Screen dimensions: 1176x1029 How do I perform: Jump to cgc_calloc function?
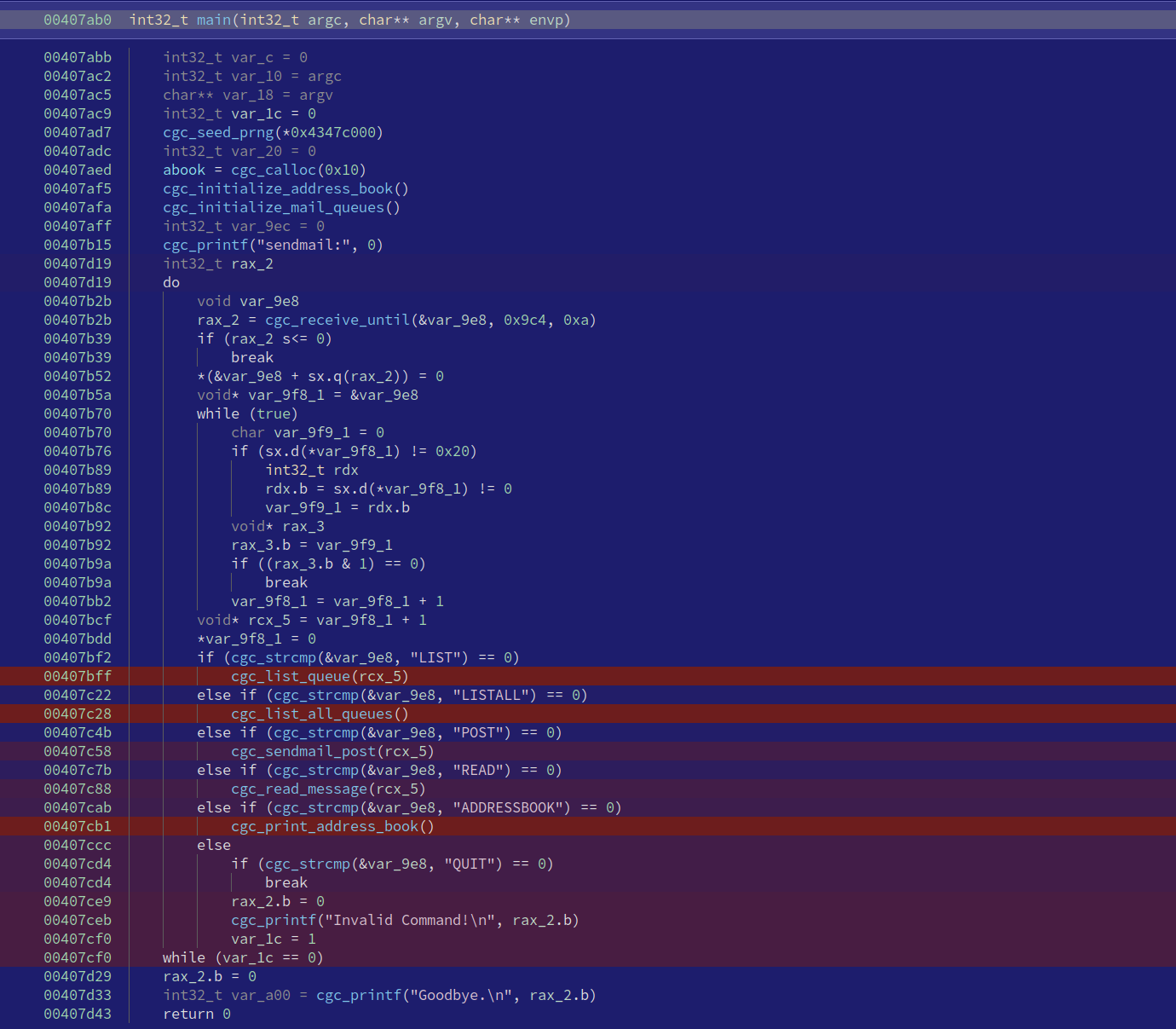click(x=274, y=170)
